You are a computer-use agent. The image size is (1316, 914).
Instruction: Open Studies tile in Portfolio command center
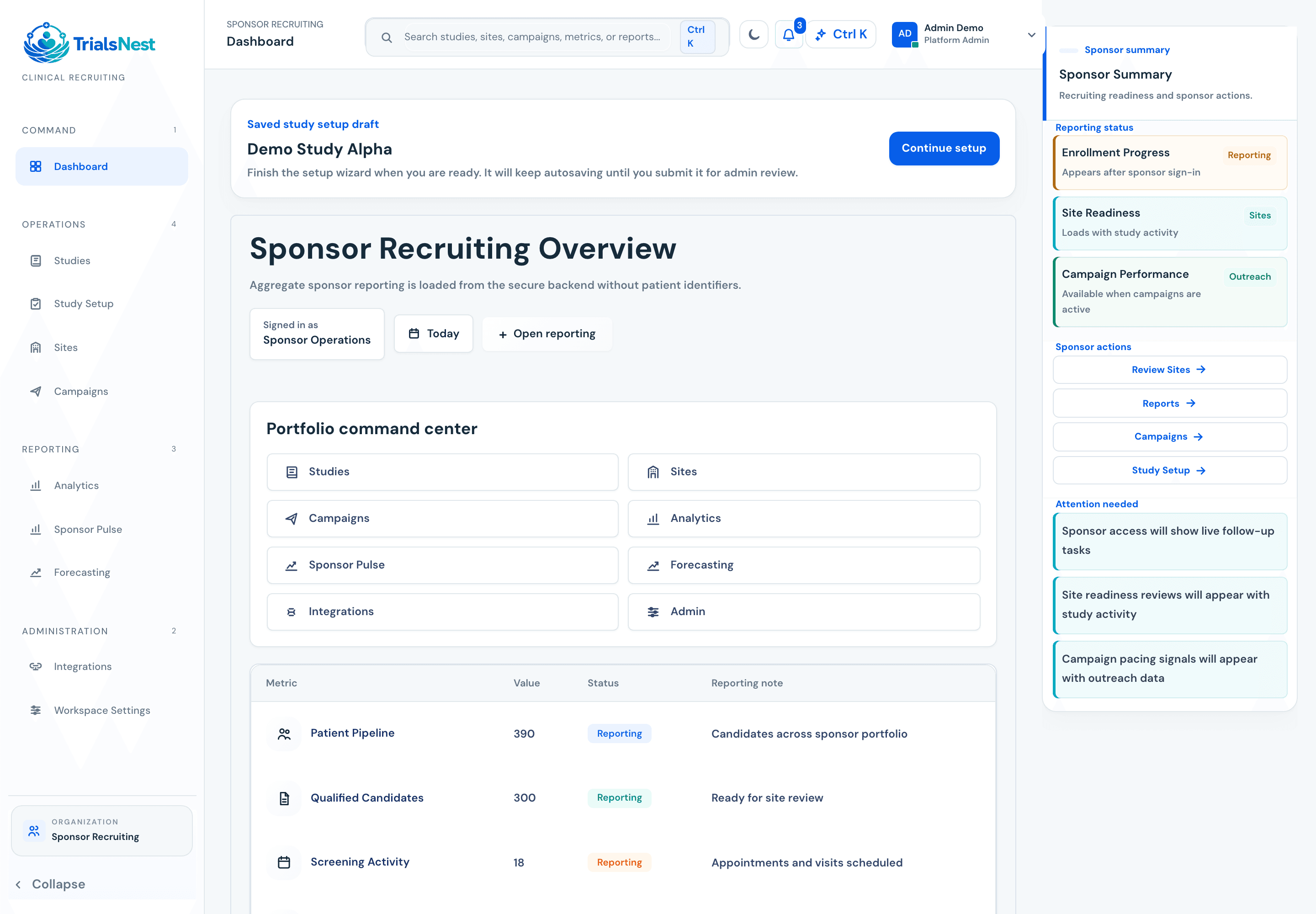tap(442, 472)
